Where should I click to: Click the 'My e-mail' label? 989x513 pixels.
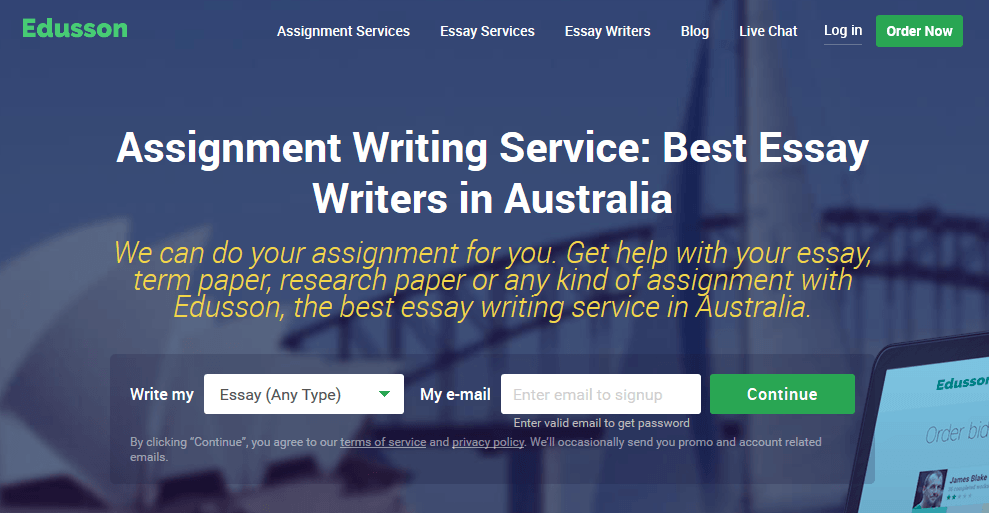point(455,394)
